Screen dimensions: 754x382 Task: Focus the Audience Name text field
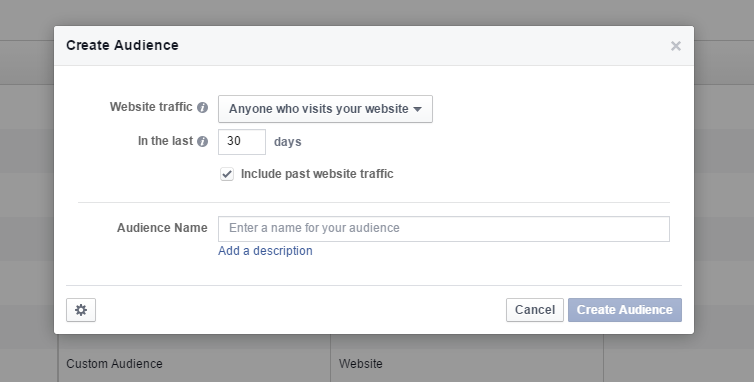pyautogui.click(x=444, y=229)
